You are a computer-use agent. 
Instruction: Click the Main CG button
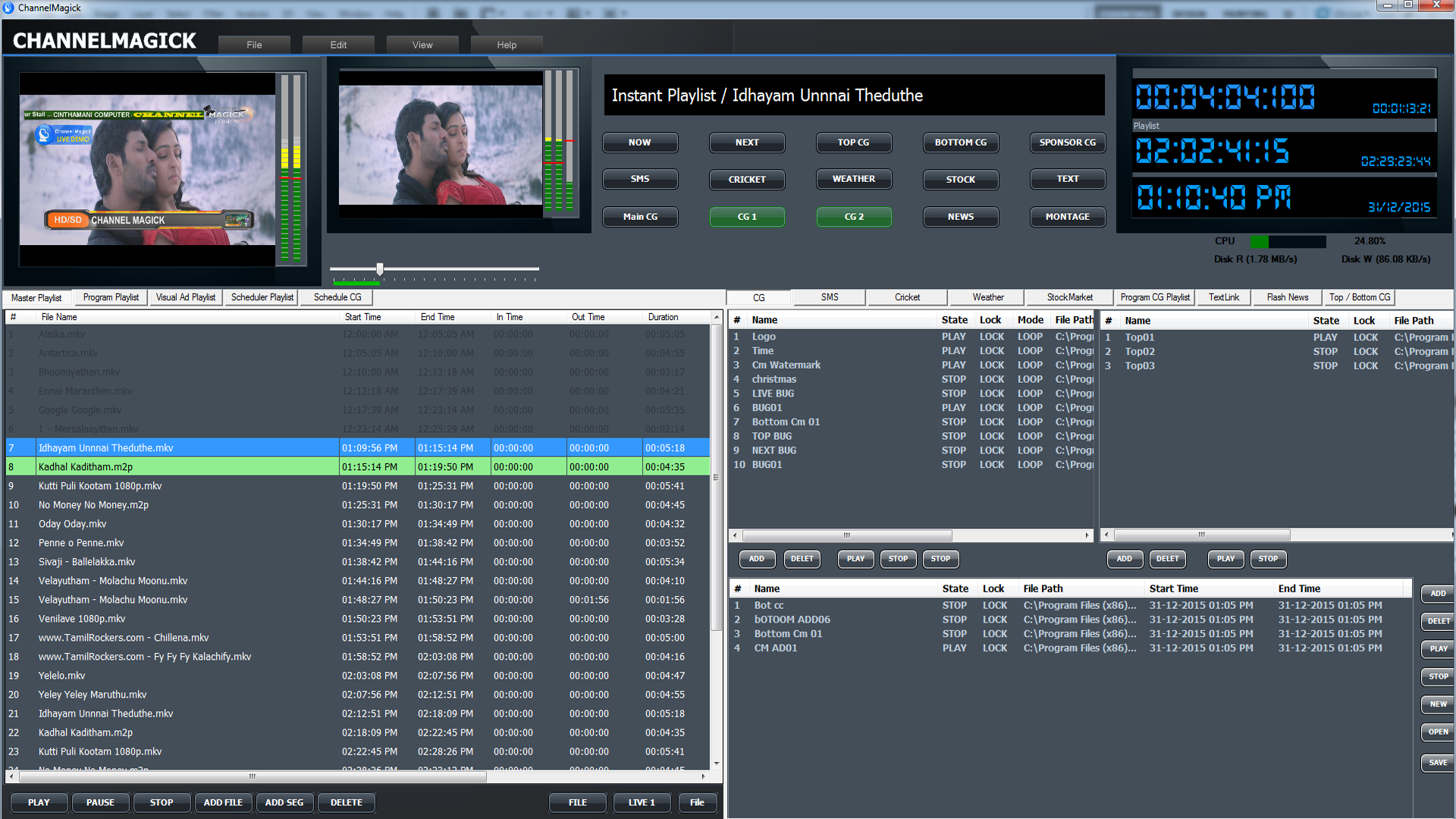[x=640, y=217]
